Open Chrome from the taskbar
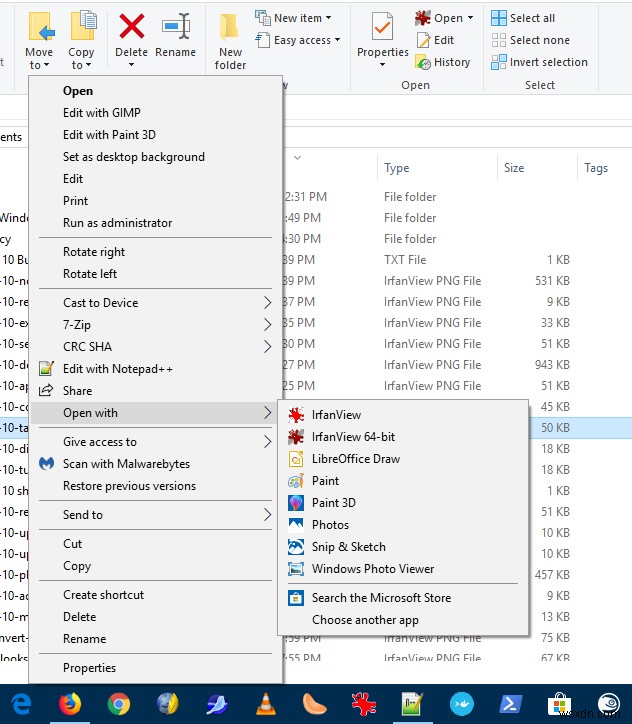 pyautogui.click(x=119, y=704)
